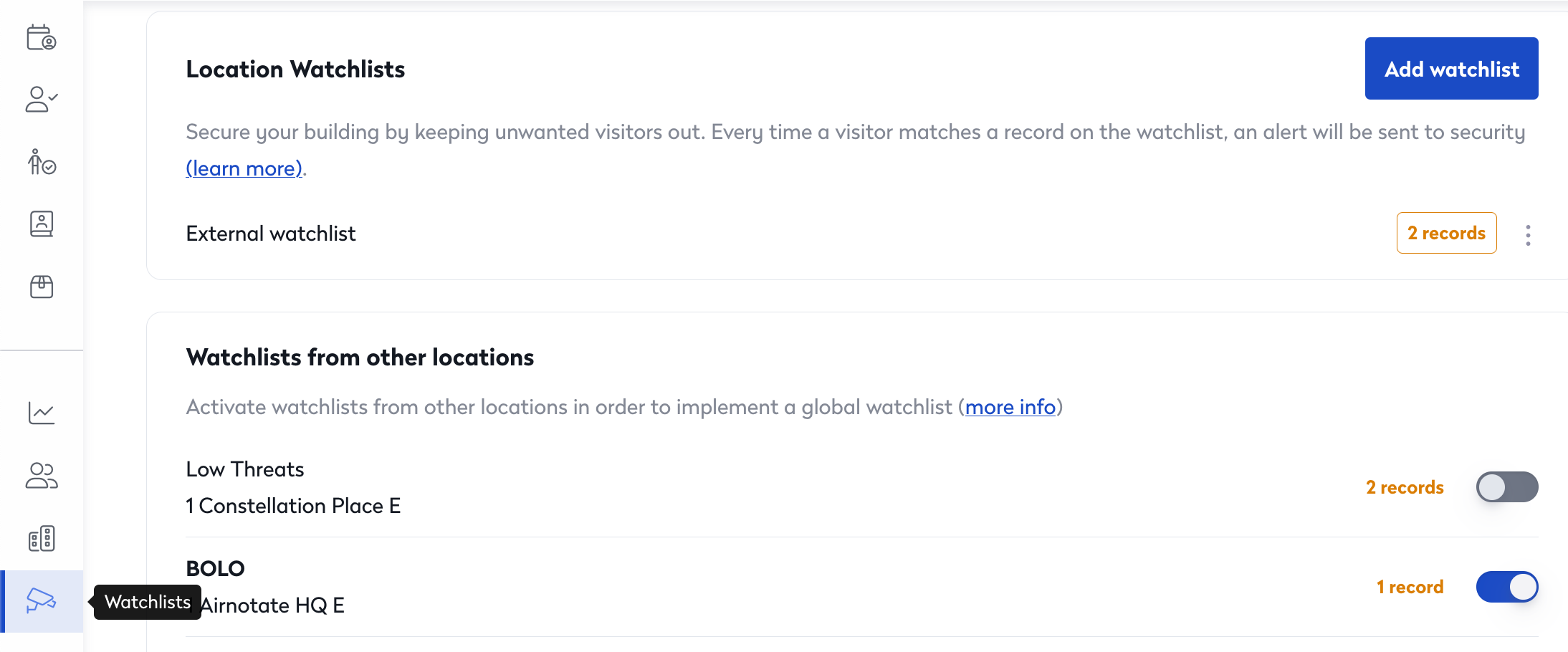Disable the BOLO watchlist toggle
This screenshot has height=652, width=1568.
pos(1506,587)
